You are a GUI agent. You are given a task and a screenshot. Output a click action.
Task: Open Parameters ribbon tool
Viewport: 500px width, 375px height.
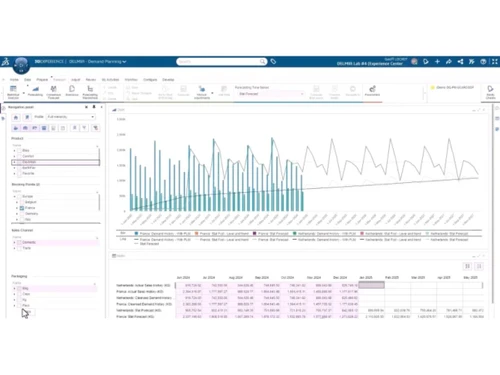[x=372, y=91]
